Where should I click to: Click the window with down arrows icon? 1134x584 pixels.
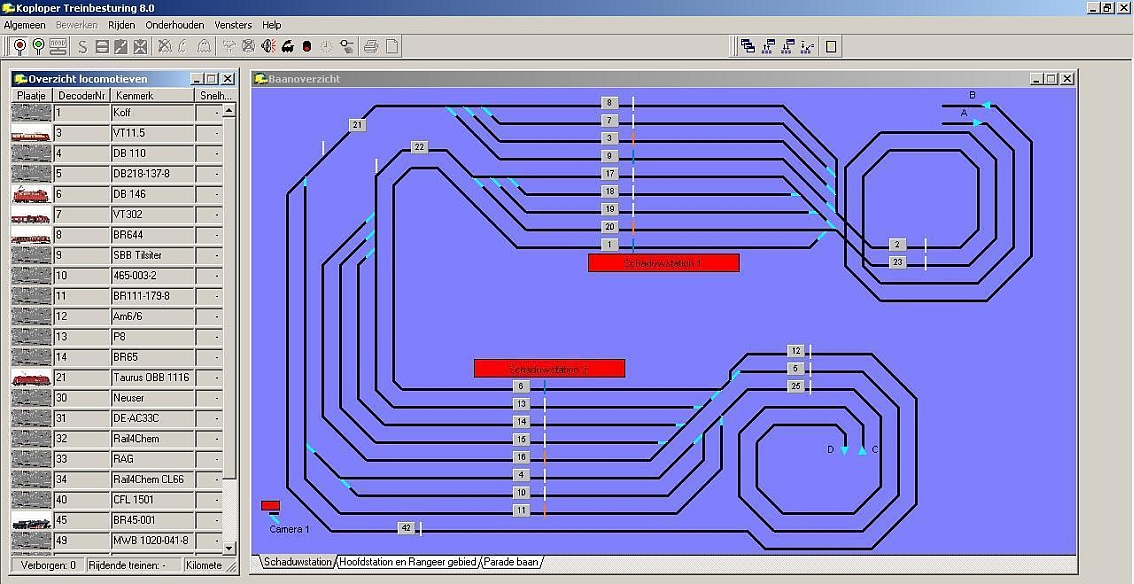pos(788,47)
